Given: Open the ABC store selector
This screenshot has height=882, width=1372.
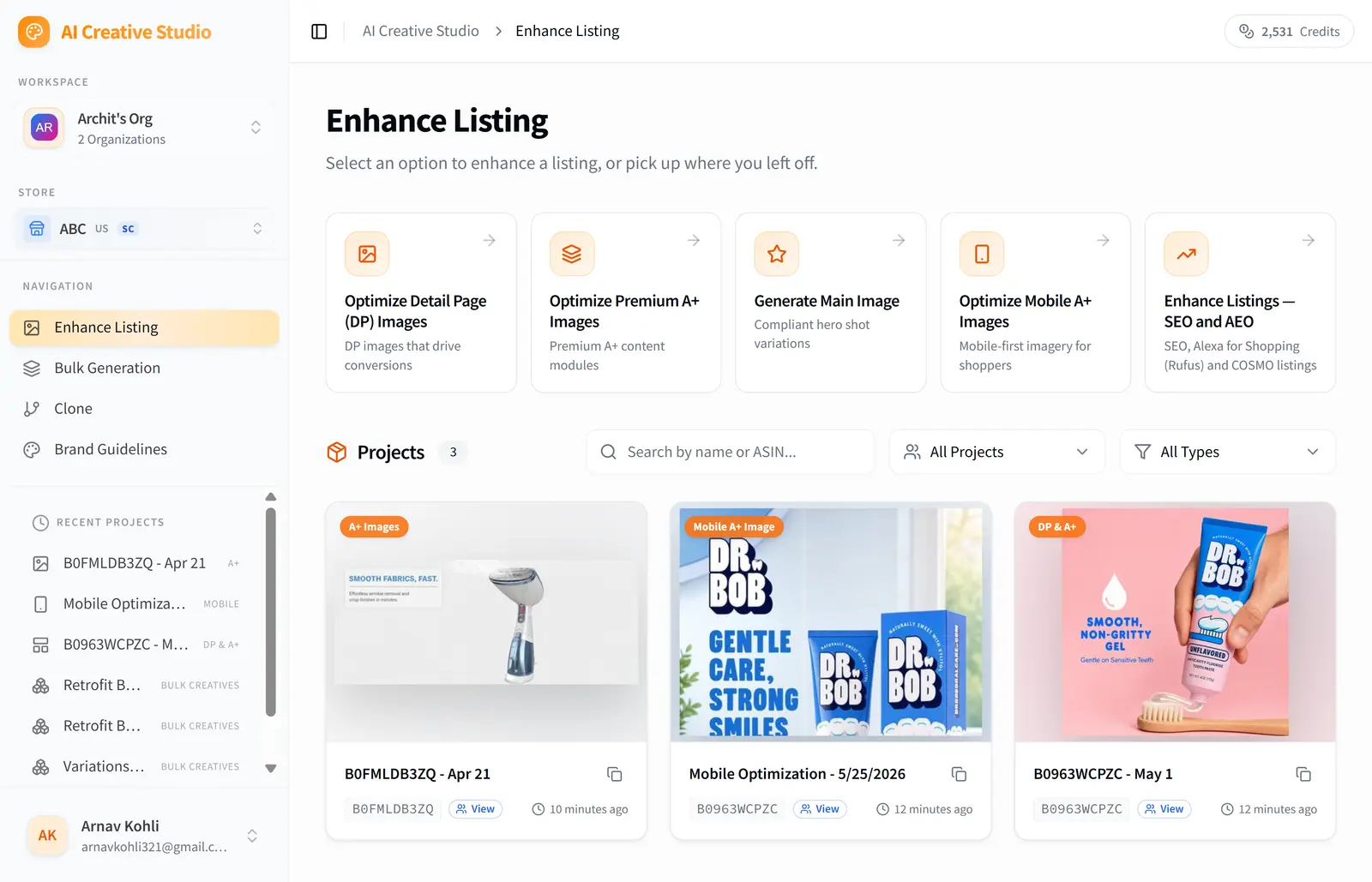Looking at the screenshot, I should [x=144, y=229].
